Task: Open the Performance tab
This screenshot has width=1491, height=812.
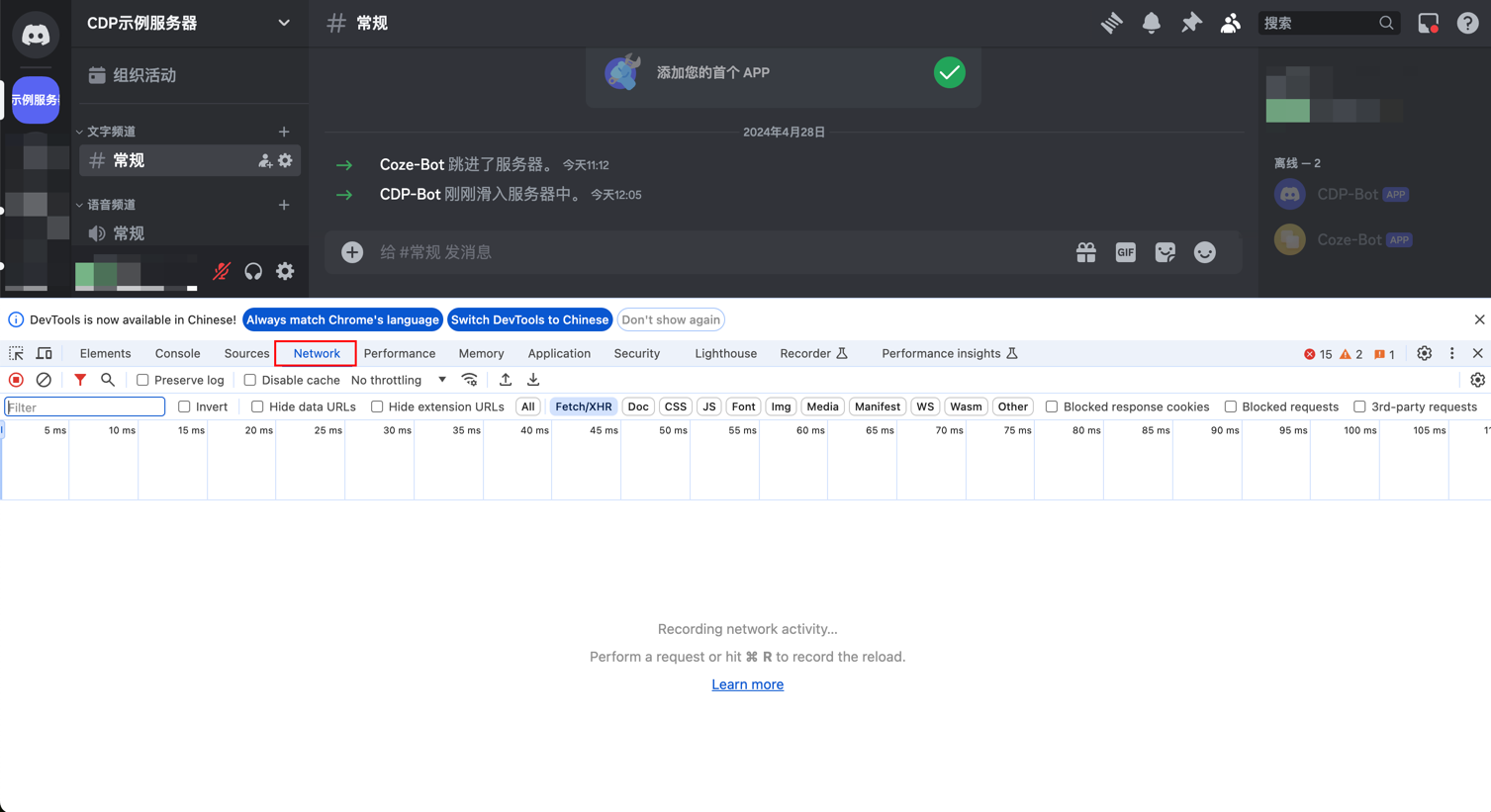Action: tap(400, 353)
